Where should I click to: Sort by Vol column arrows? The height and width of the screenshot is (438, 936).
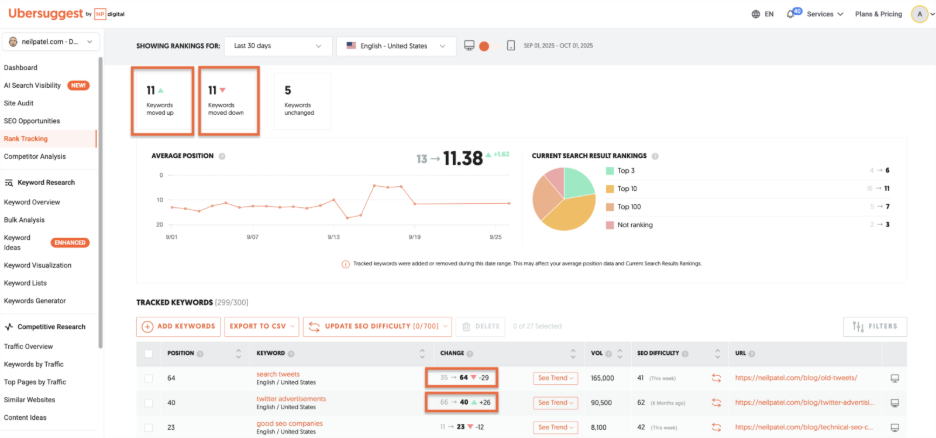[x=620, y=353]
